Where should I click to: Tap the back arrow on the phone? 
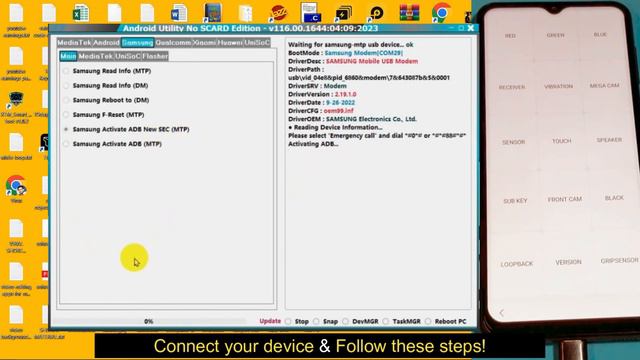pyautogui.click(x=502, y=313)
